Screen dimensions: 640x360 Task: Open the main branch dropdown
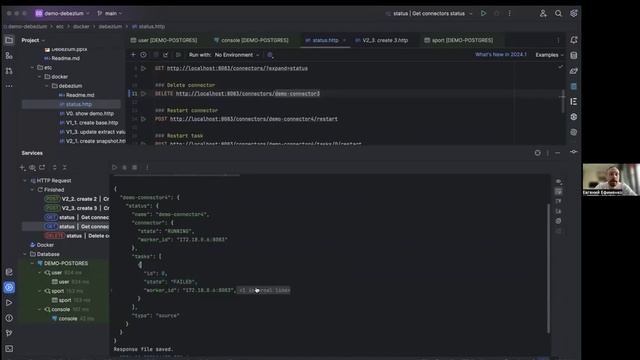point(110,13)
